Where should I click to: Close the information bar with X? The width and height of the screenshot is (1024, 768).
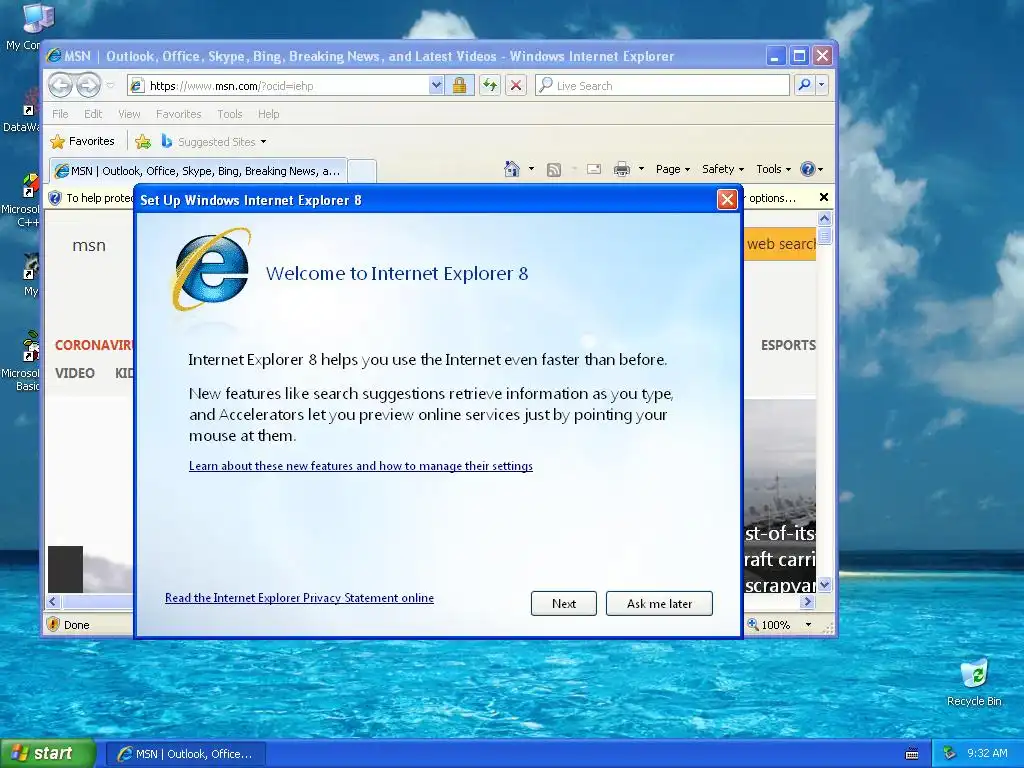[824, 197]
